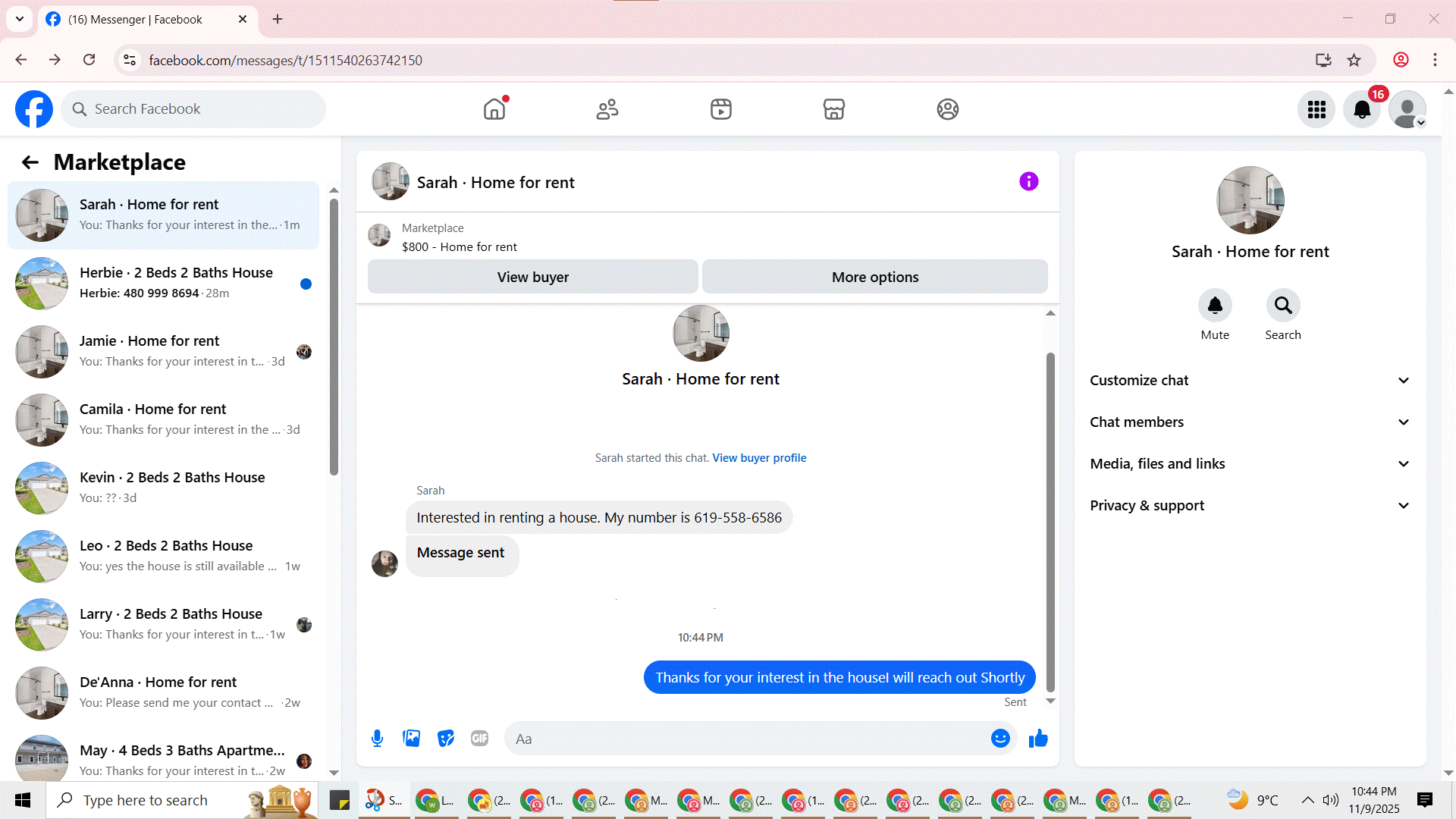Open account profile avatar menu
The image size is (1456, 819).
click(x=1407, y=110)
